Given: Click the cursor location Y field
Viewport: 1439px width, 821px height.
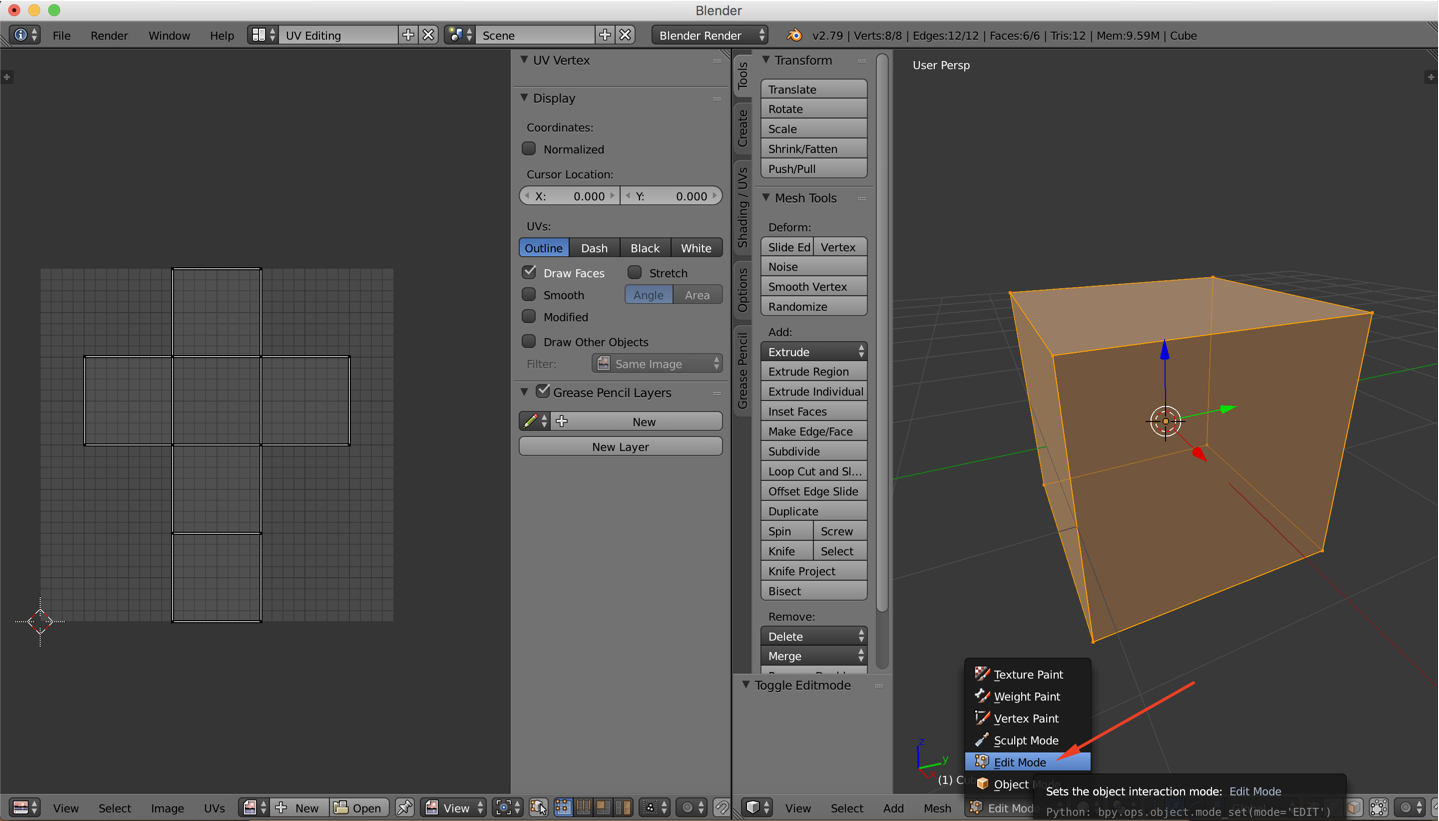Looking at the screenshot, I should [671, 196].
